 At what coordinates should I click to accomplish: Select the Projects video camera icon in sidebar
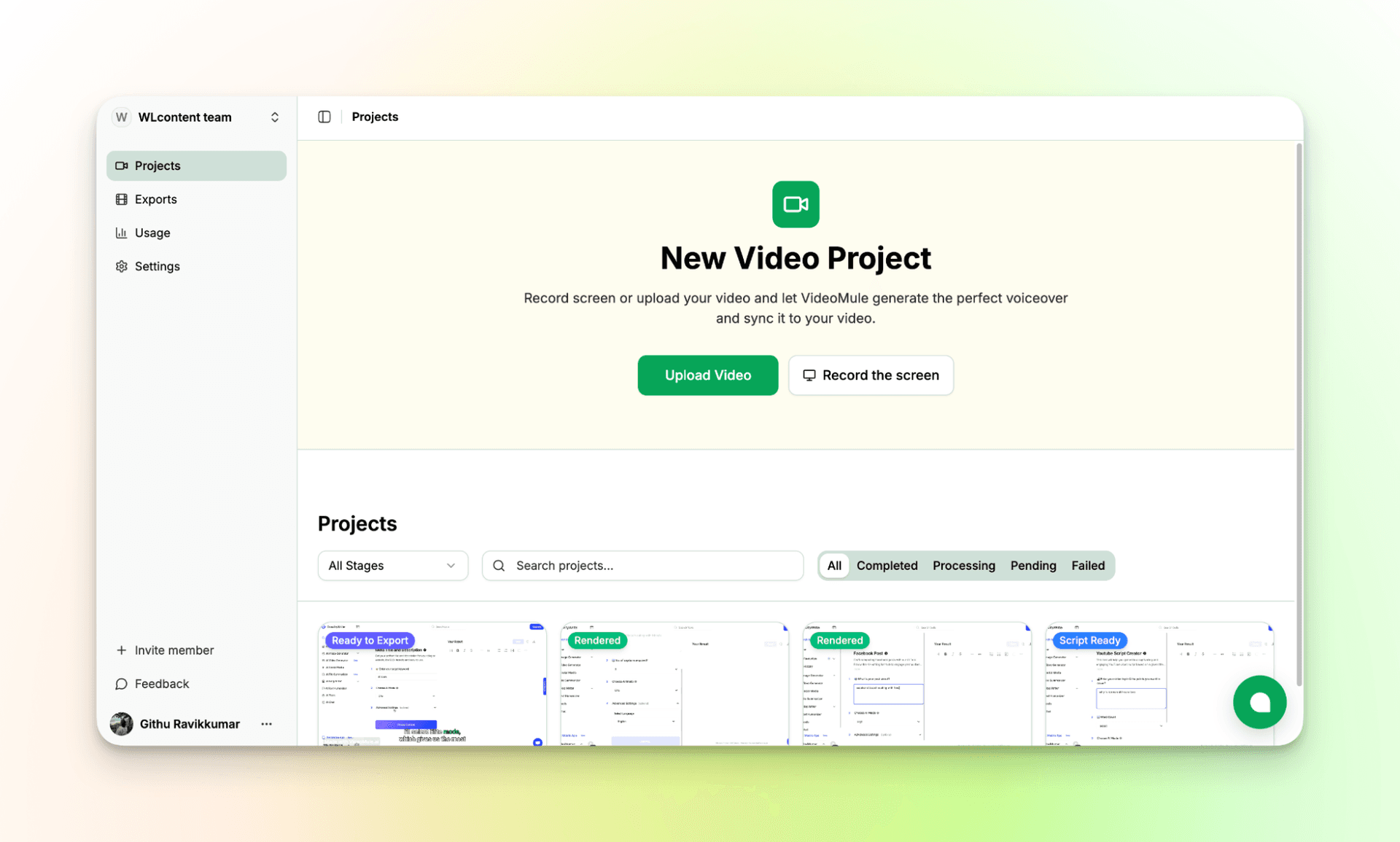[121, 165]
